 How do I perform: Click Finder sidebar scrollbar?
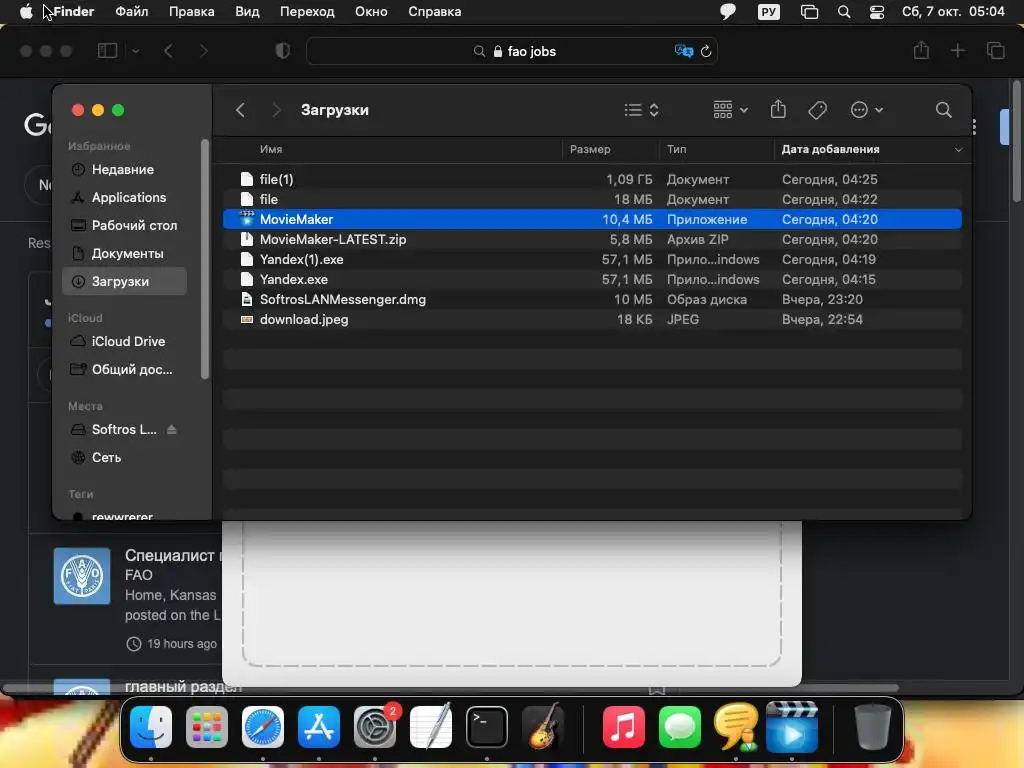[204, 258]
